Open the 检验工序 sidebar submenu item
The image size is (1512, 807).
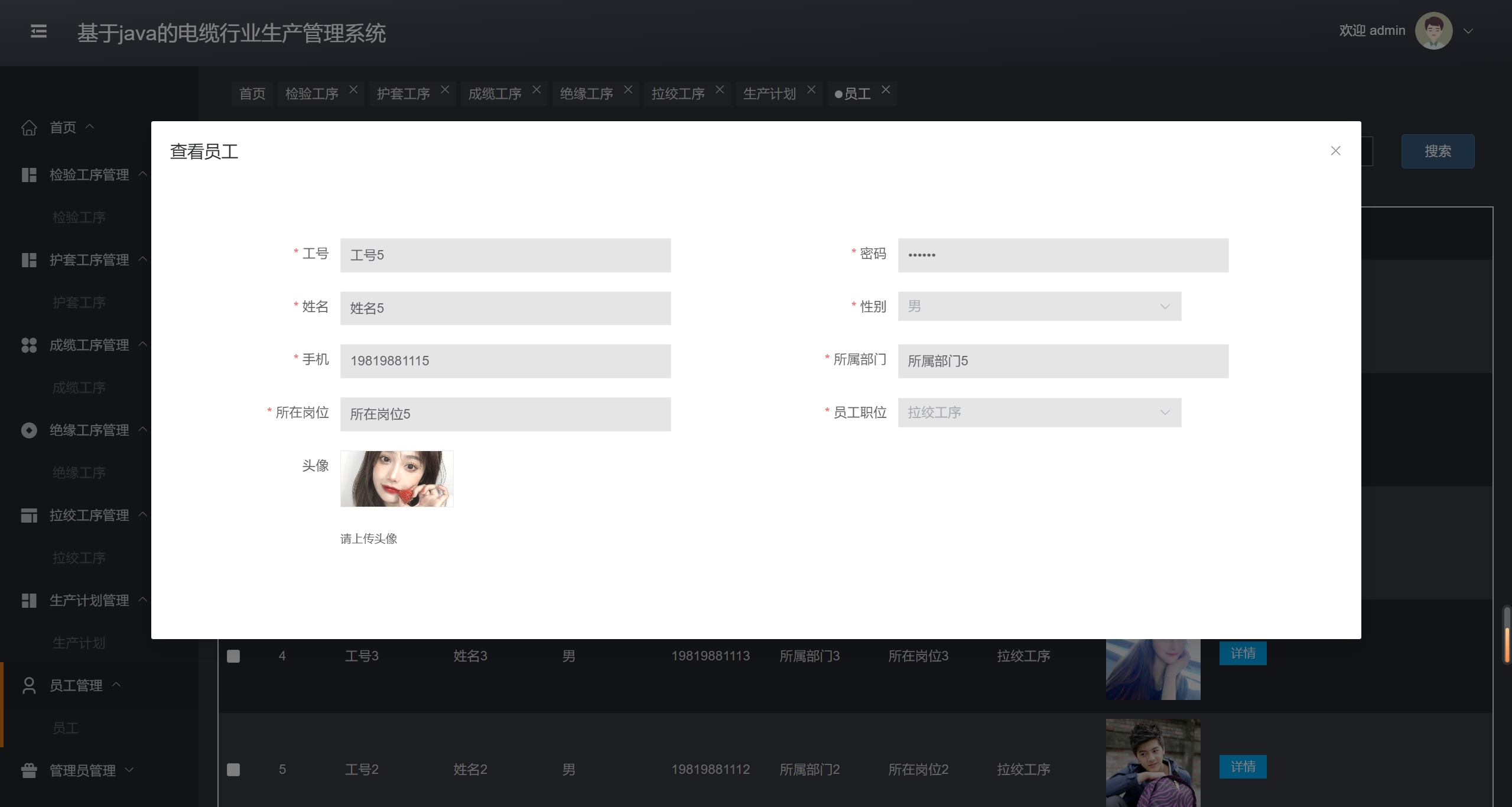(79, 218)
